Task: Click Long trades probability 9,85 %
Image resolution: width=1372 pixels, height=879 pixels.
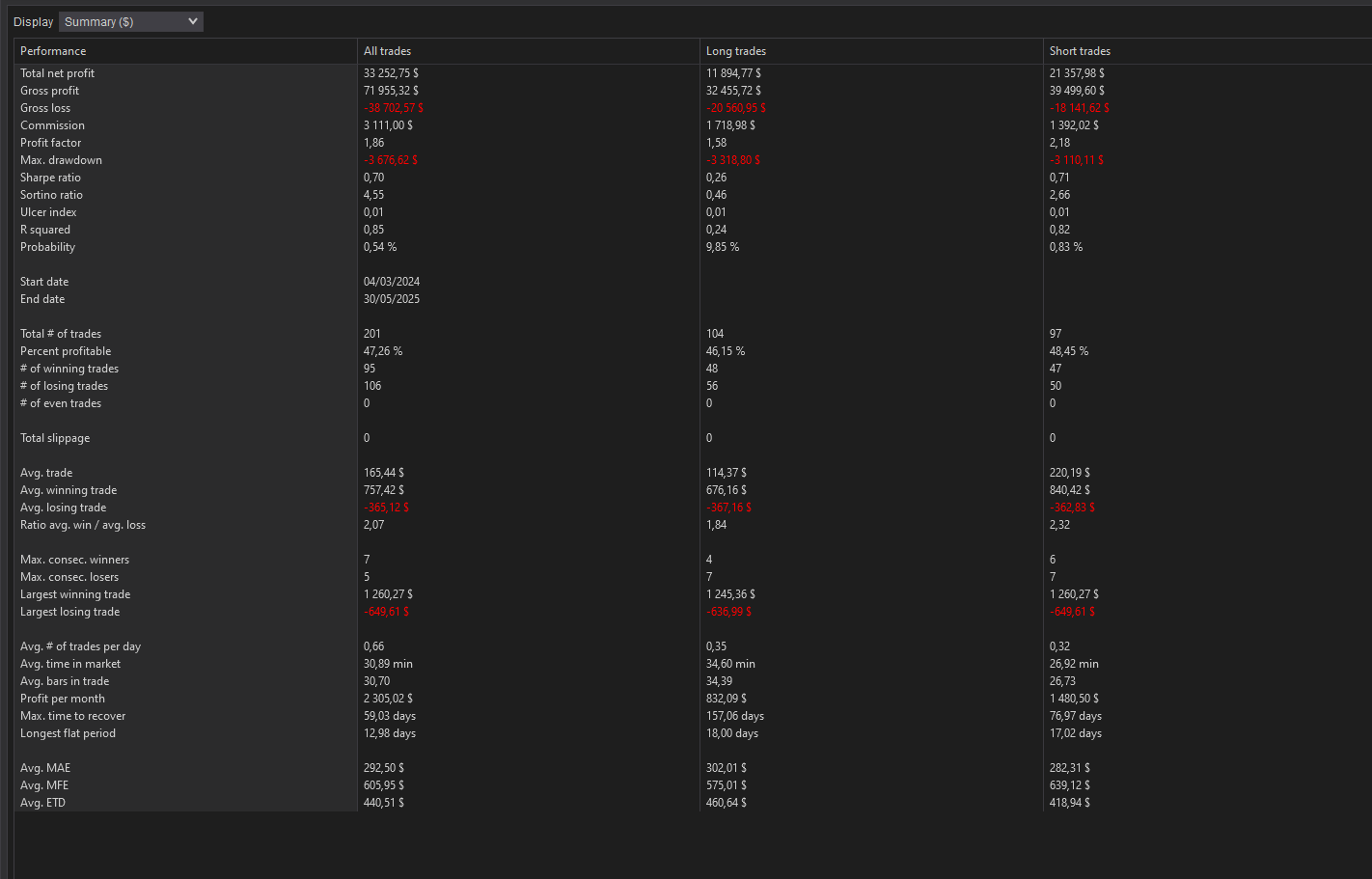Action: 723,247
